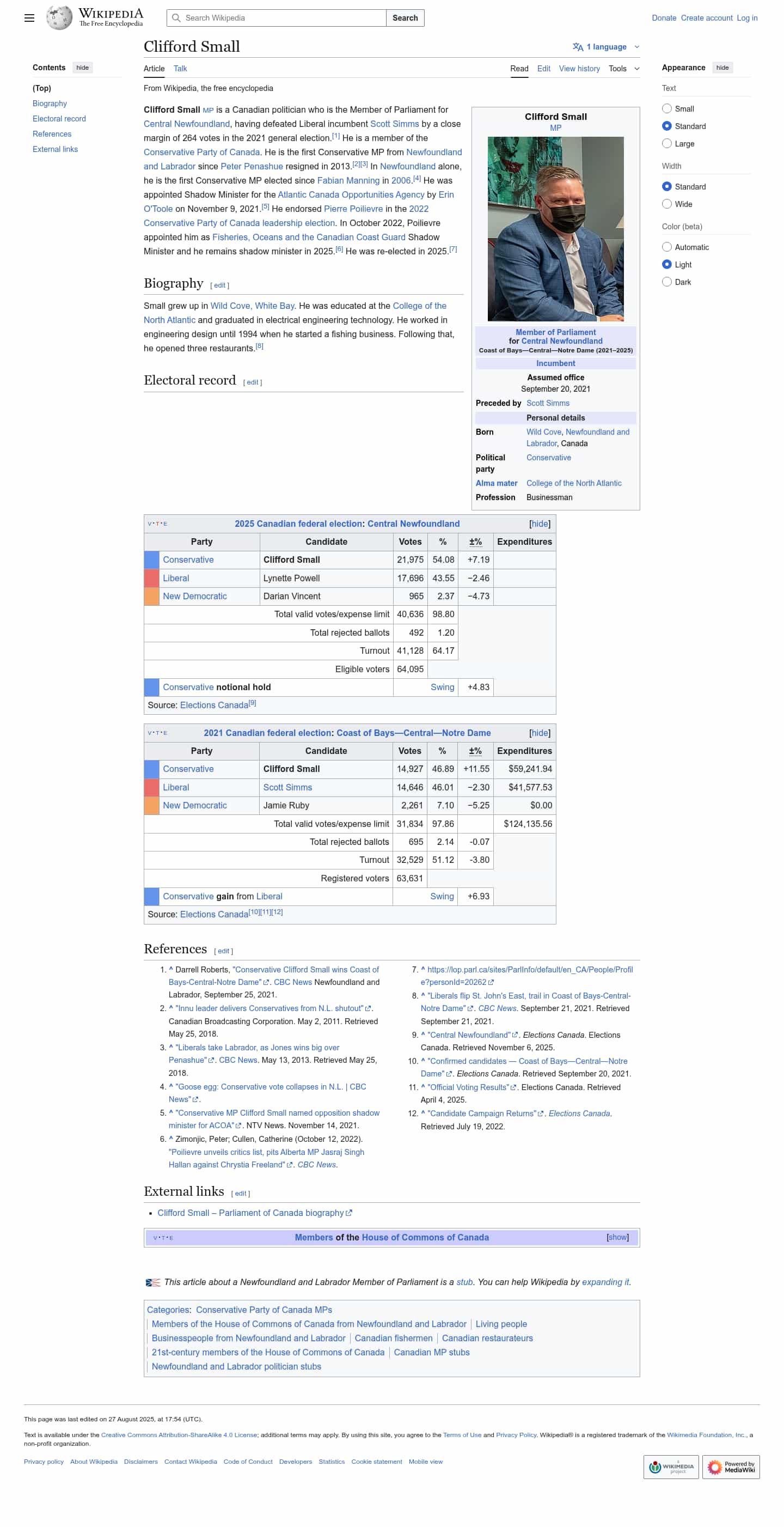The height and width of the screenshot is (1527, 784).
Task: Click the Wikimedia project badge
Action: point(671,1467)
